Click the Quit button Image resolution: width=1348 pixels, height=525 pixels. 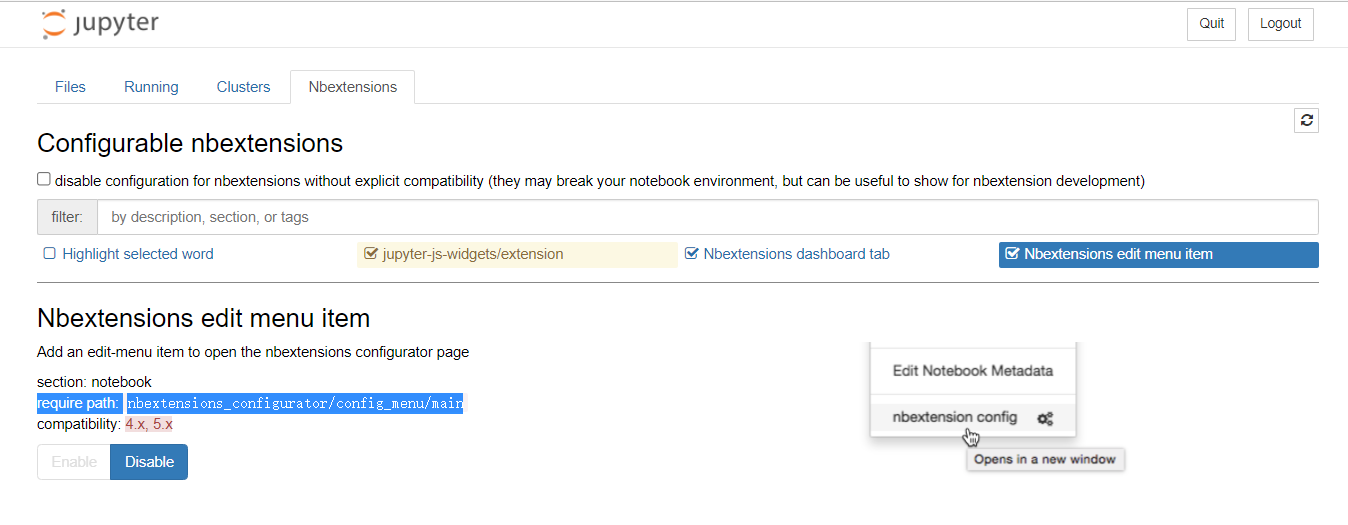coord(1211,24)
